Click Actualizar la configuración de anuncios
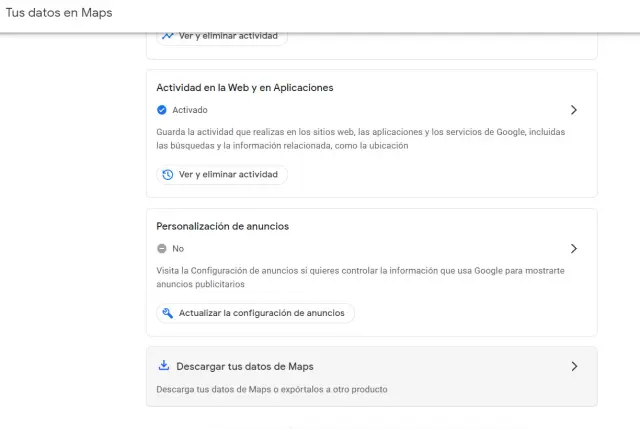Image resolution: width=640 pixels, height=429 pixels. click(x=261, y=313)
